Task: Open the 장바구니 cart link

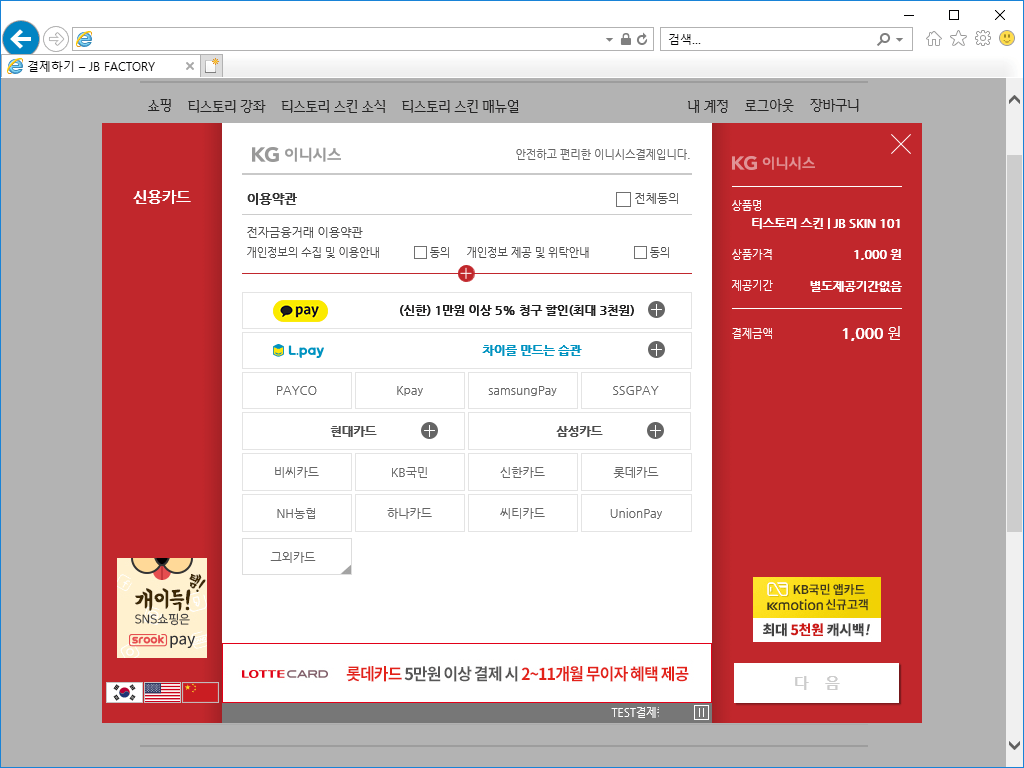Action: click(x=834, y=106)
